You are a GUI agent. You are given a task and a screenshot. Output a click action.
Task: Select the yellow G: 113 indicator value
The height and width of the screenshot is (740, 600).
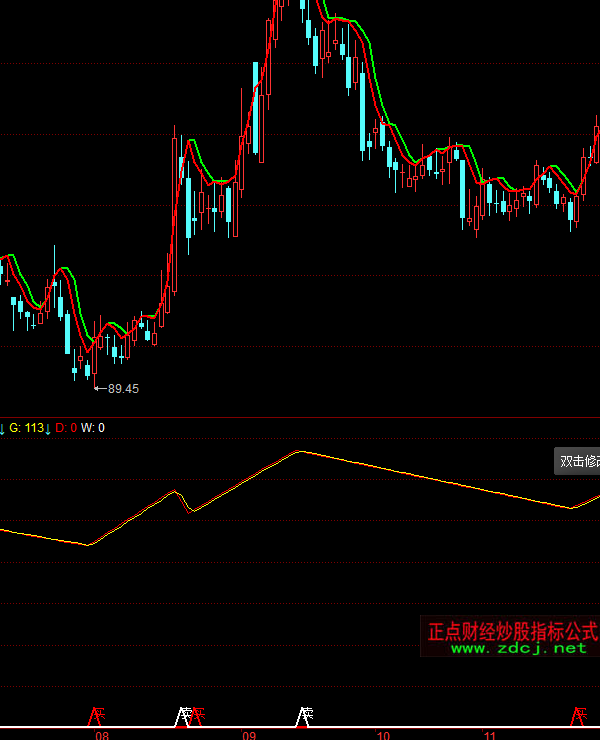pyautogui.click(x=27, y=428)
